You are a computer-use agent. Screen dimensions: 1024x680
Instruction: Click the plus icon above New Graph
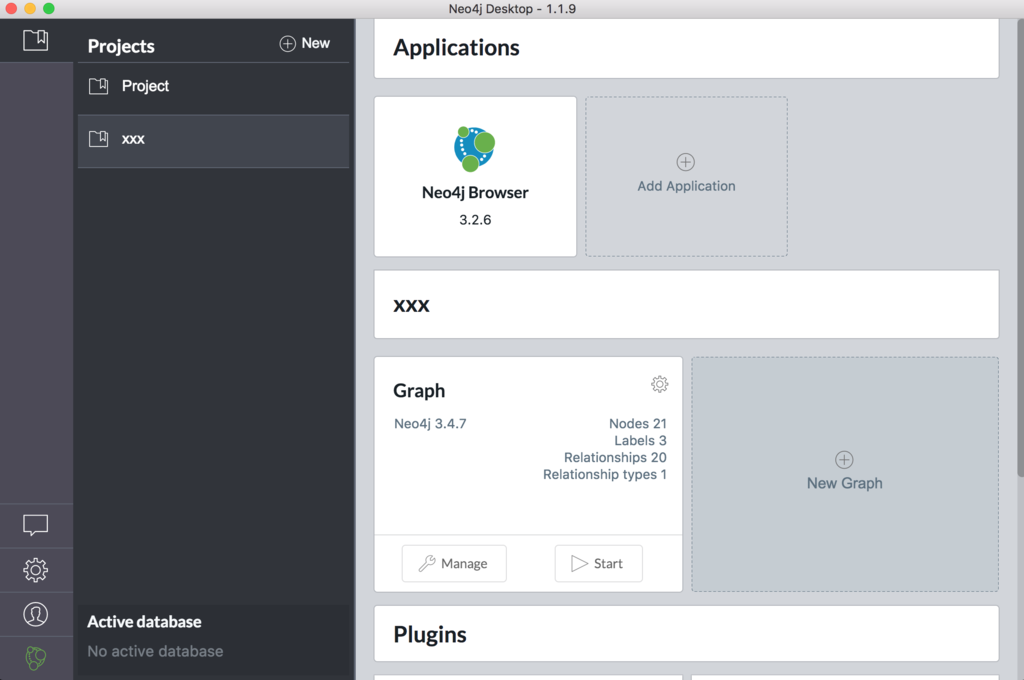[x=844, y=460]
